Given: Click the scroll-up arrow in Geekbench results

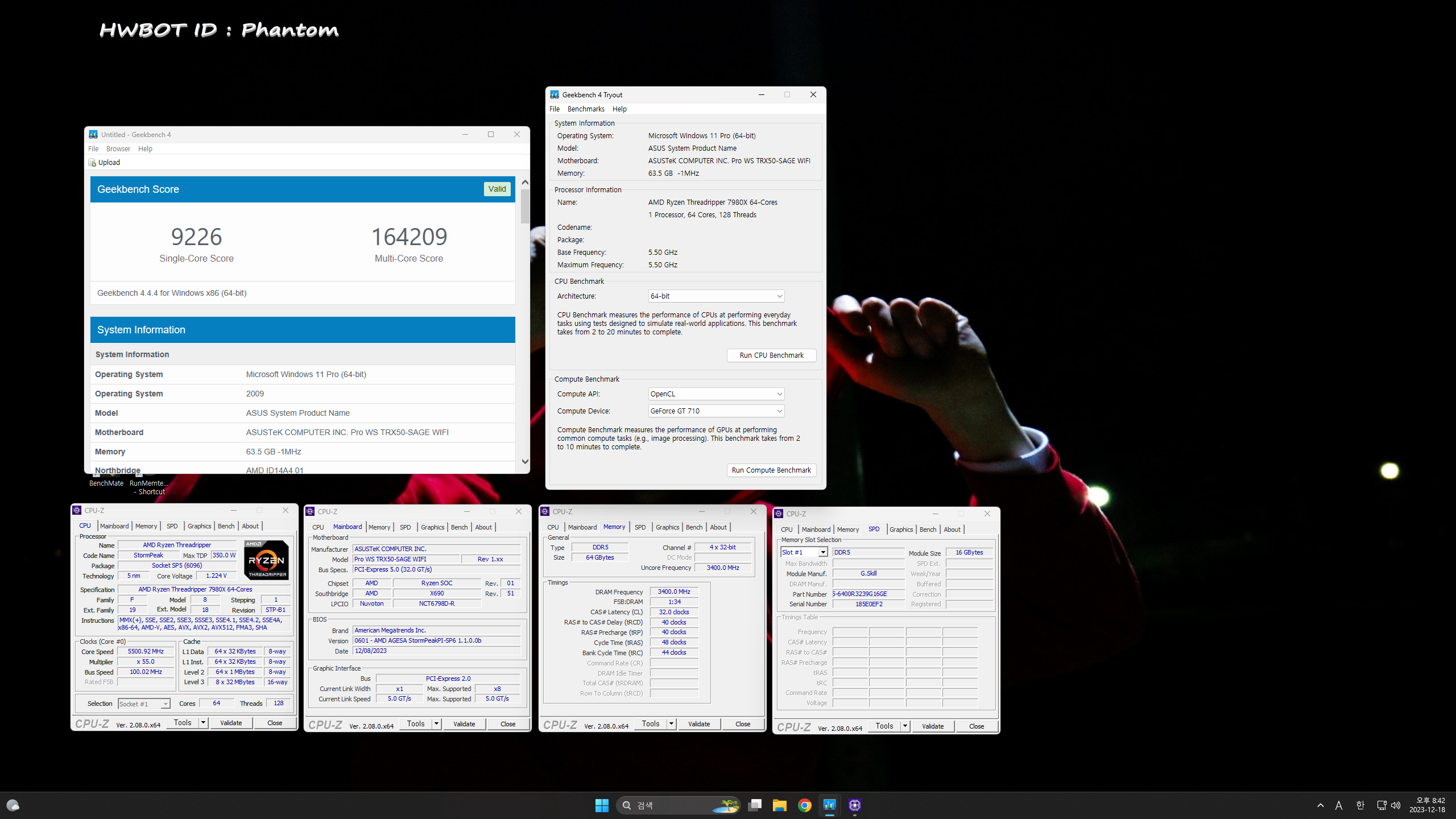Looking at the screenshot, I should tap(525, 182).
